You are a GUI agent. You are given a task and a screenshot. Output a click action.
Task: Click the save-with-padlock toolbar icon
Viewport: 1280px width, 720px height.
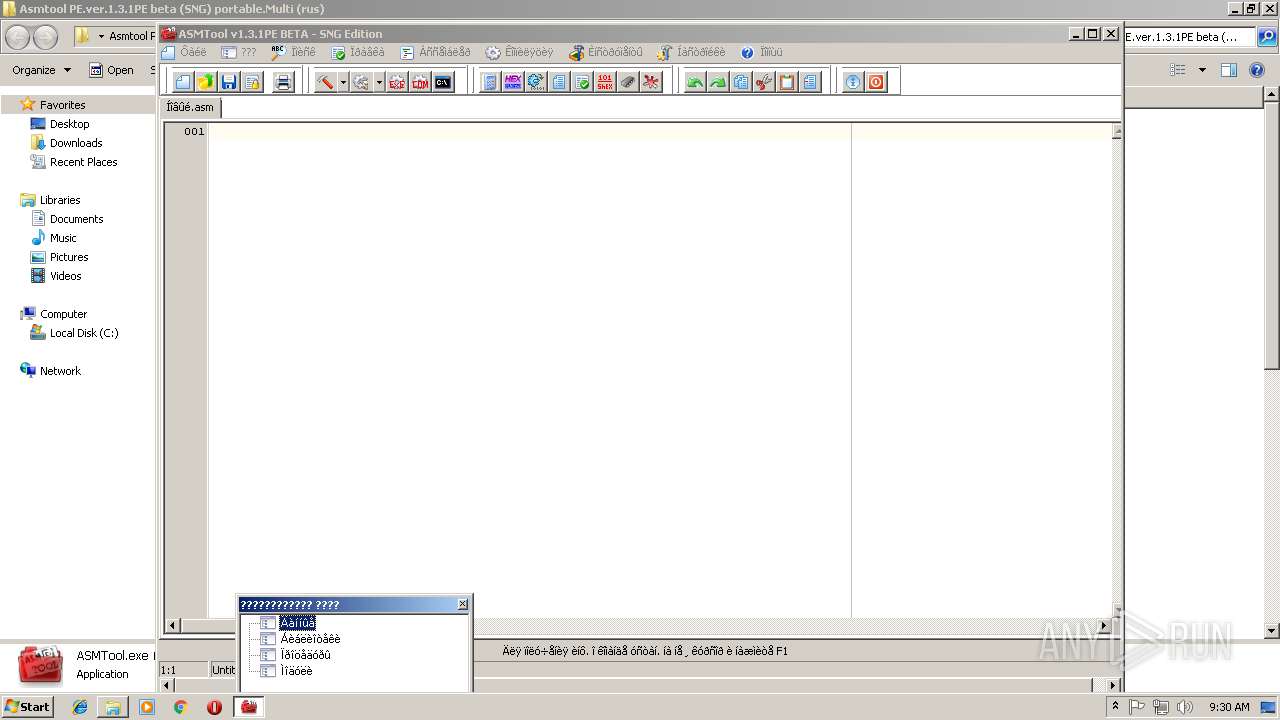click(252, 82)
